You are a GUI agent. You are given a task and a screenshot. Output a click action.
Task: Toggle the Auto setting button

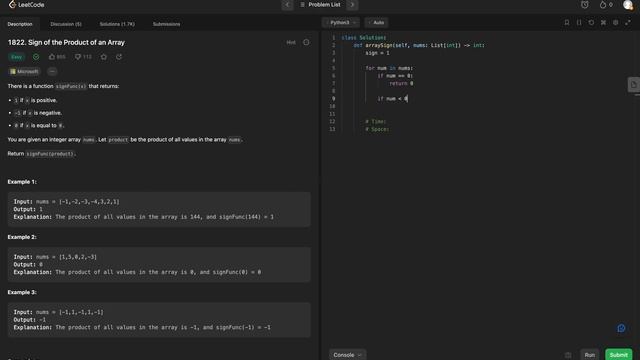coord(376,22)
